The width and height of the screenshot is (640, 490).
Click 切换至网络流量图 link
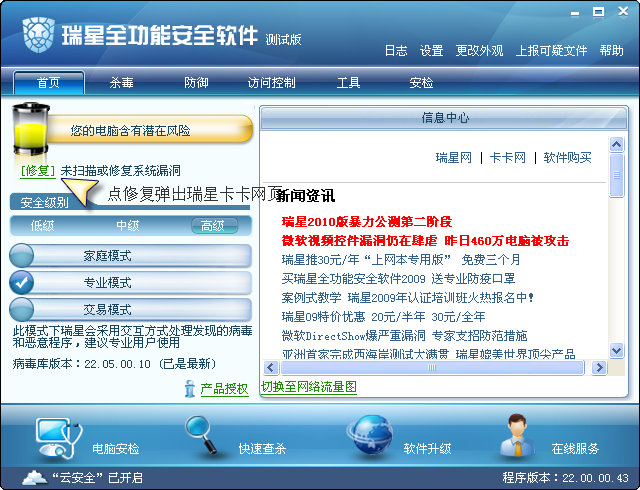[309, 387]
